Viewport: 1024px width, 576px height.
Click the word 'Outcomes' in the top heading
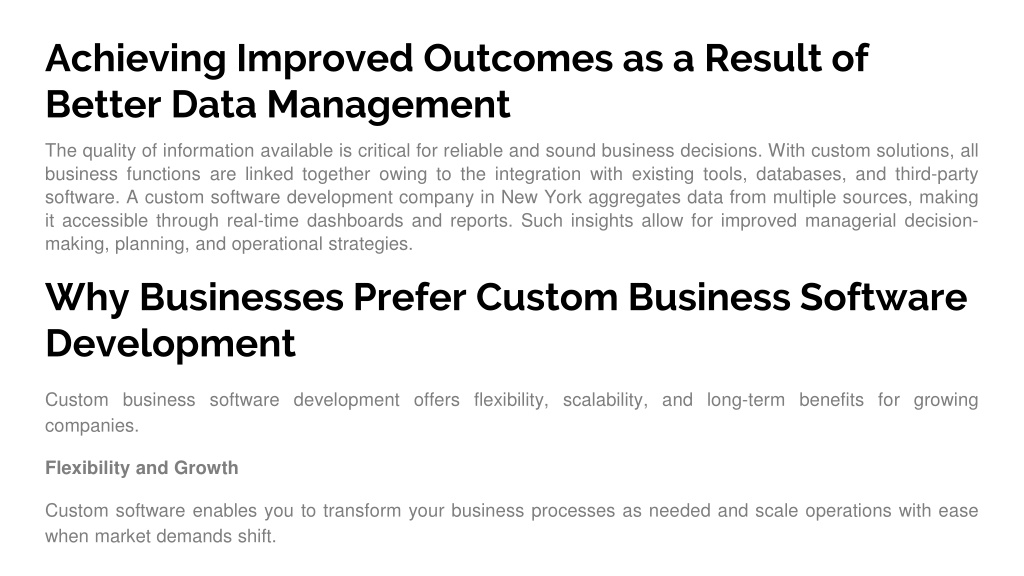[x=518, y=58]
